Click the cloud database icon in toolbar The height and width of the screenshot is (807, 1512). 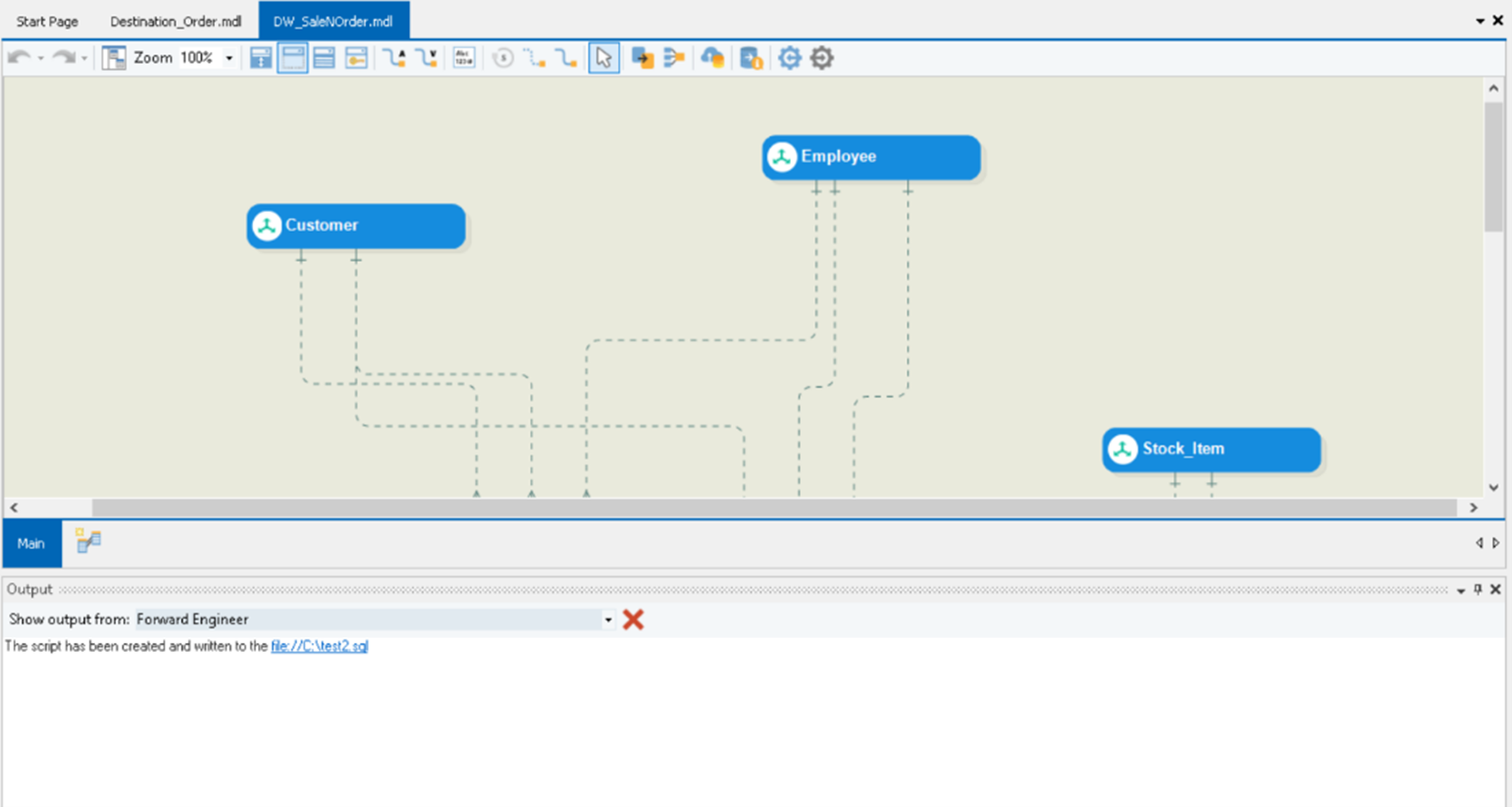(x=712, y=58)
